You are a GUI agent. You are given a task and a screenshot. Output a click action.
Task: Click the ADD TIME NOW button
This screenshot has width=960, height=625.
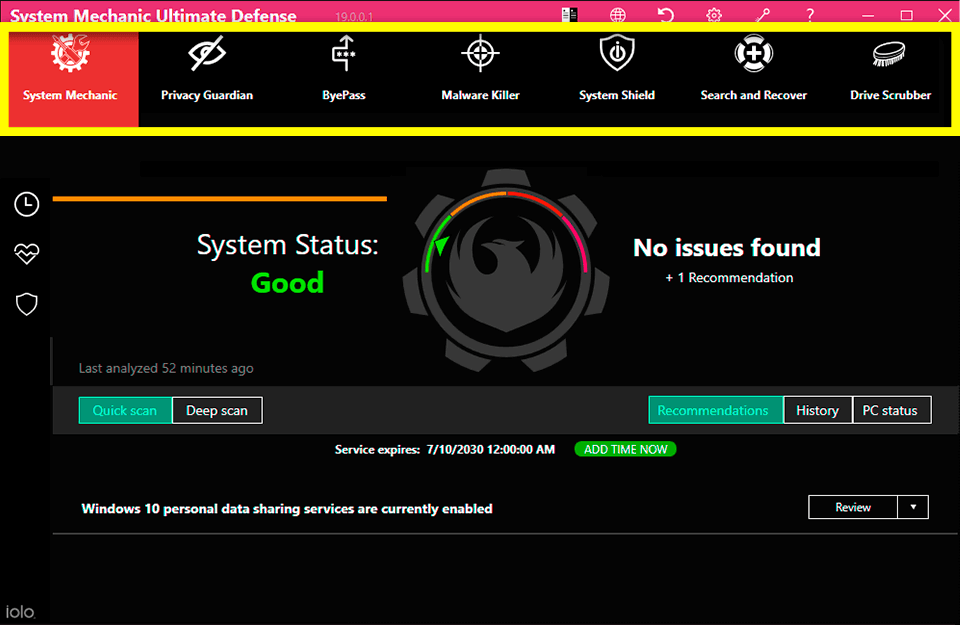625,449
